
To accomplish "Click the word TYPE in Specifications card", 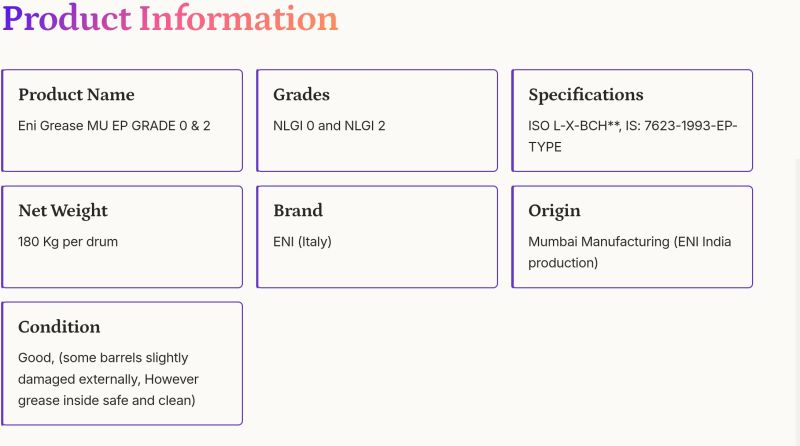I will point(545,147).
